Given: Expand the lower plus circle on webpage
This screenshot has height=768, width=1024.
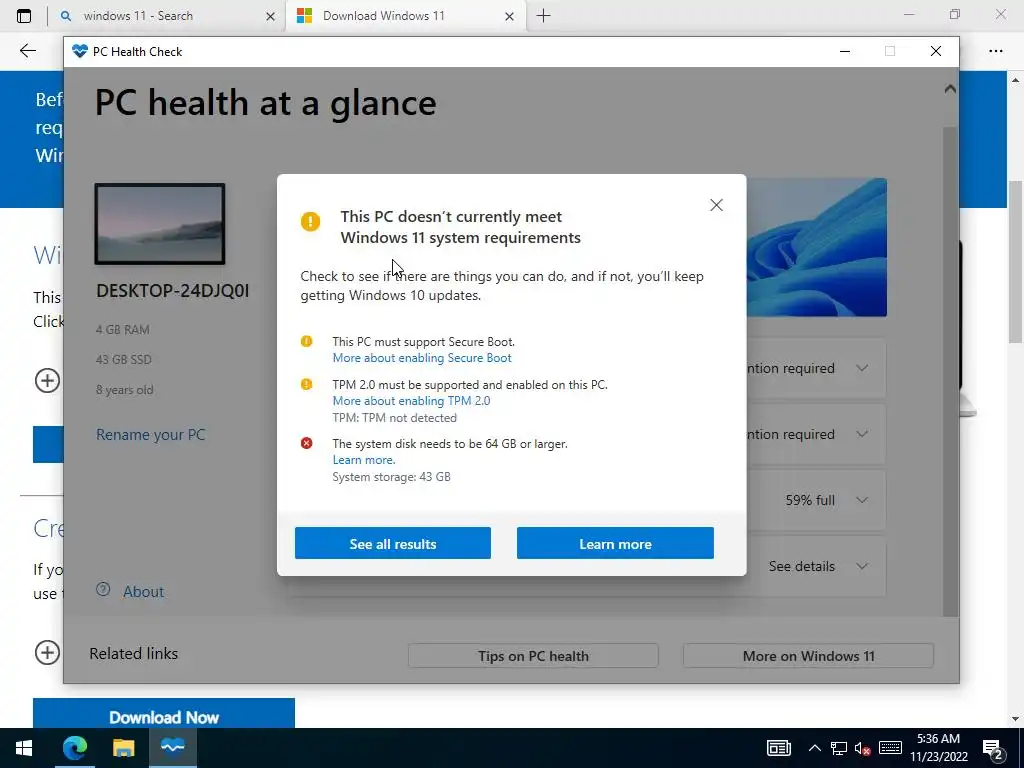Looking at the screenshot, I should click(x=47, y=652).
